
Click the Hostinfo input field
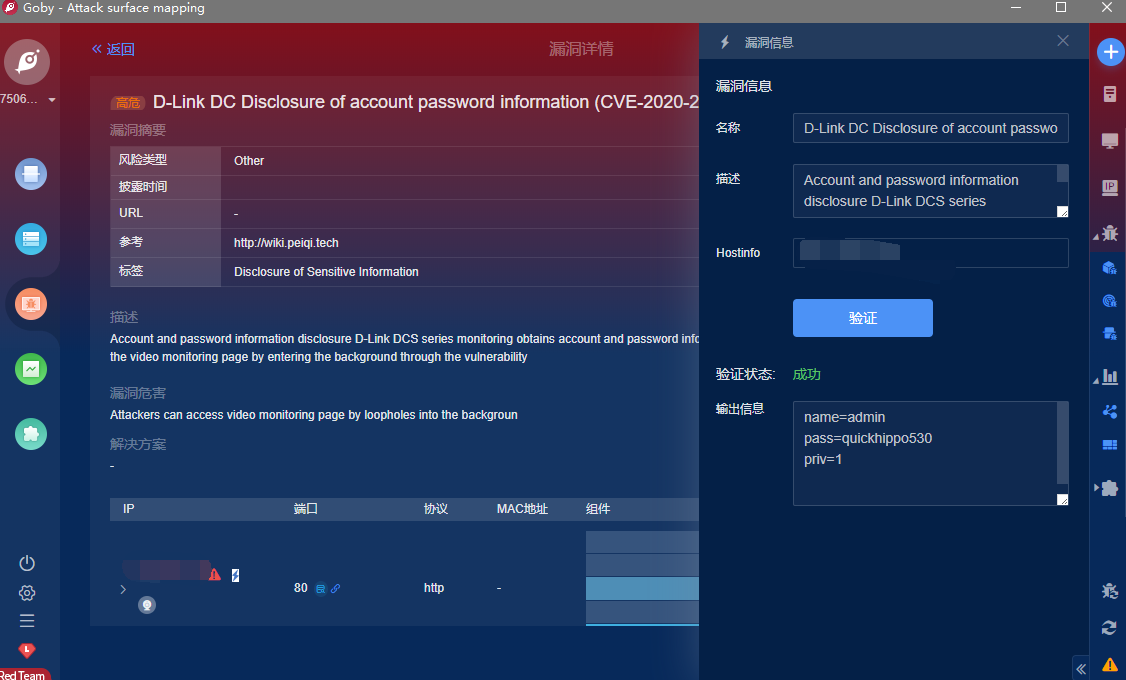coord(930,253)
